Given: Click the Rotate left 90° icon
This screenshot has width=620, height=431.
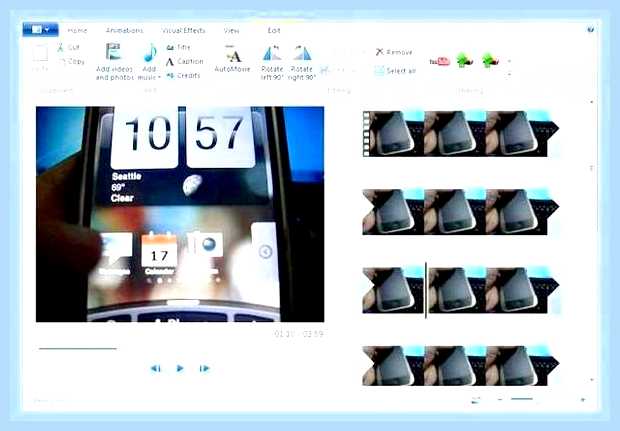Looking at the screenshot, I should [272, 53].
